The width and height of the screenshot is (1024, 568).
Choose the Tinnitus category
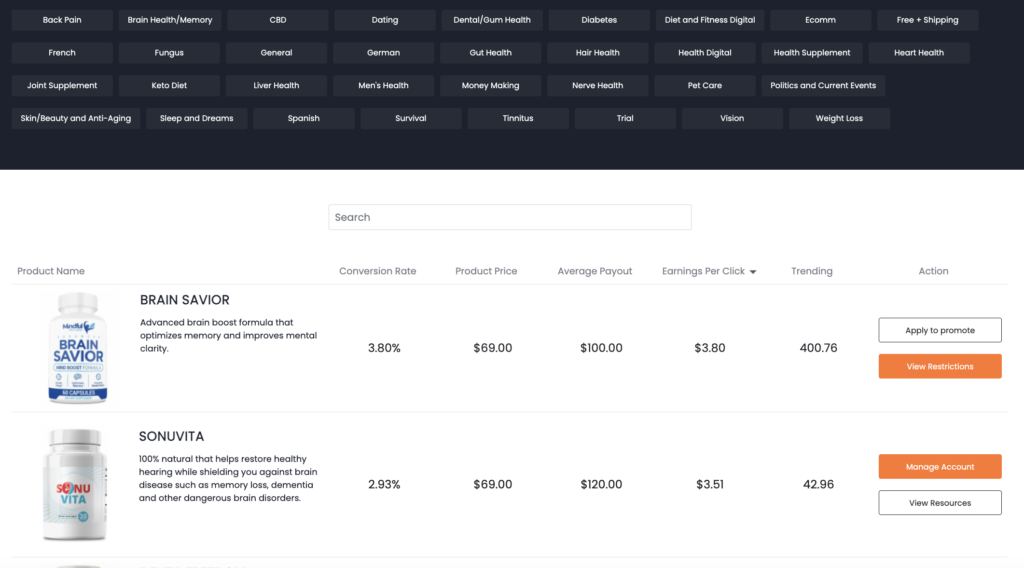click(518, 118)
